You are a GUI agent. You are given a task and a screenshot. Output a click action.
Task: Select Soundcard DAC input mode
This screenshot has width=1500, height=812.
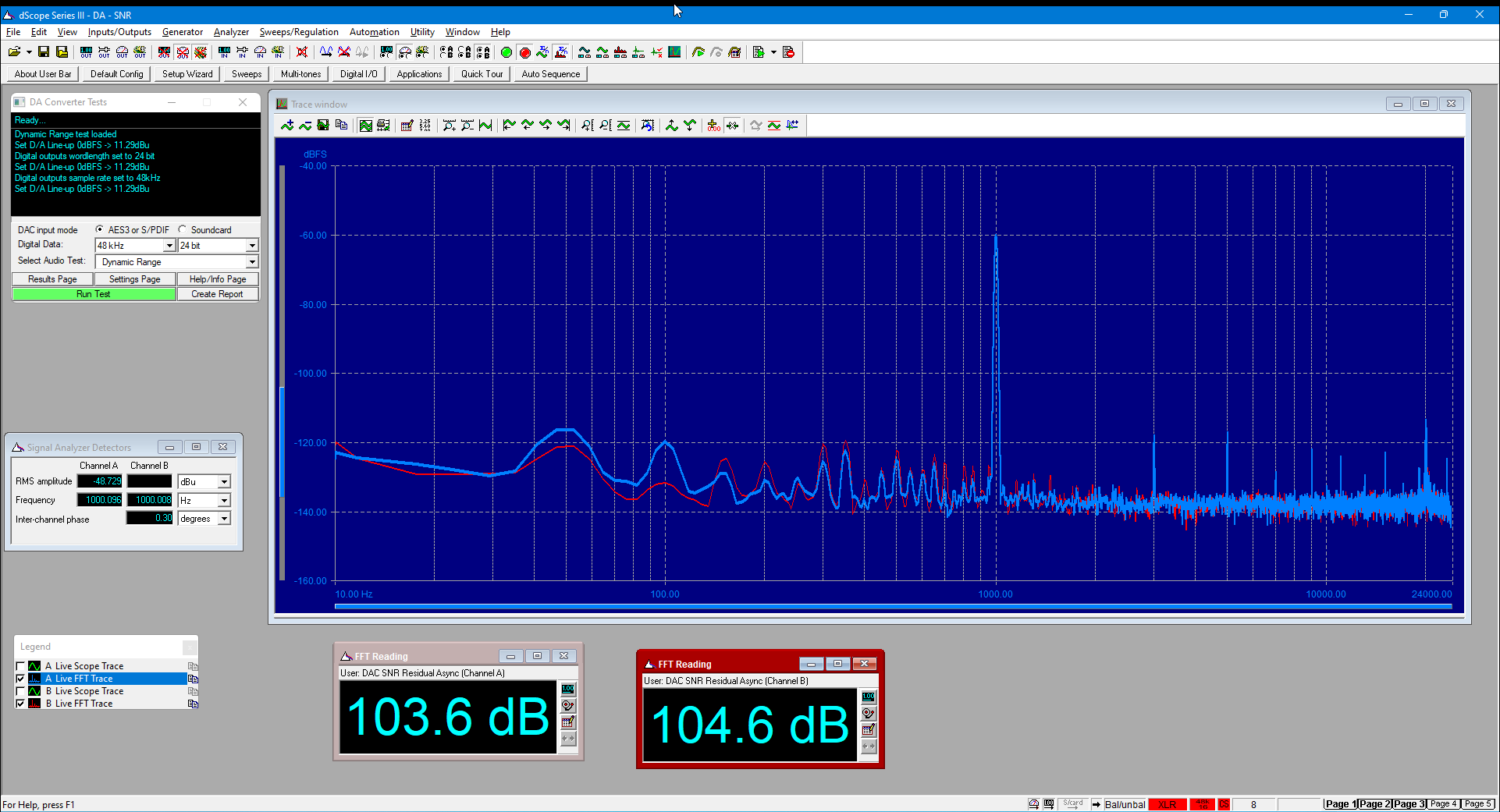tap(182, 229)
